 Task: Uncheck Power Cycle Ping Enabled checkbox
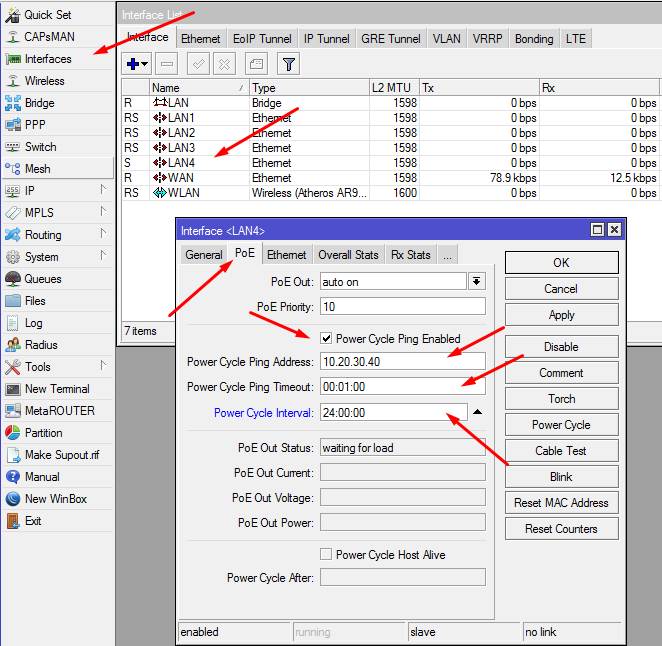click(x=326, y=339)
